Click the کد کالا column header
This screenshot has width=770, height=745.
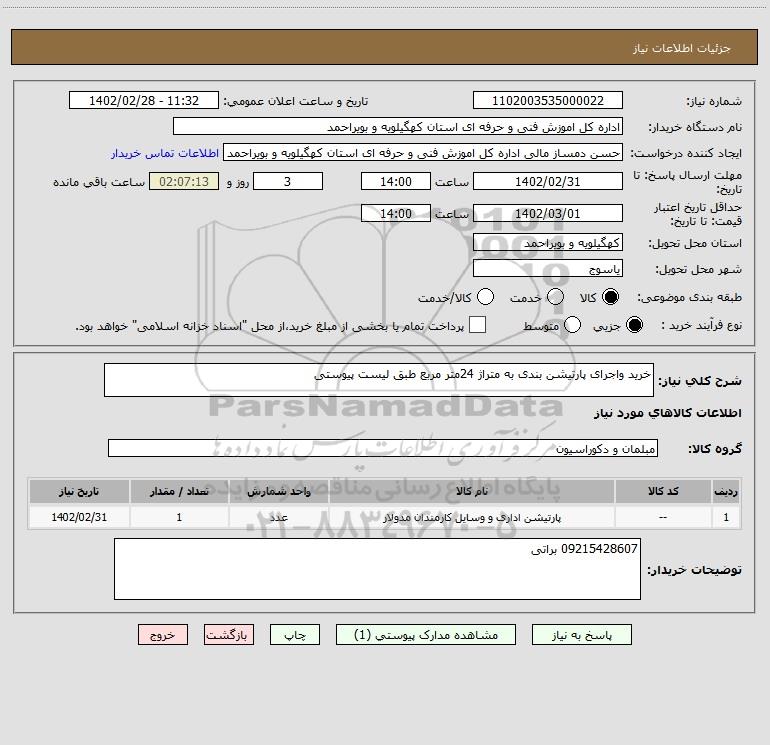(x=663, y=491)
